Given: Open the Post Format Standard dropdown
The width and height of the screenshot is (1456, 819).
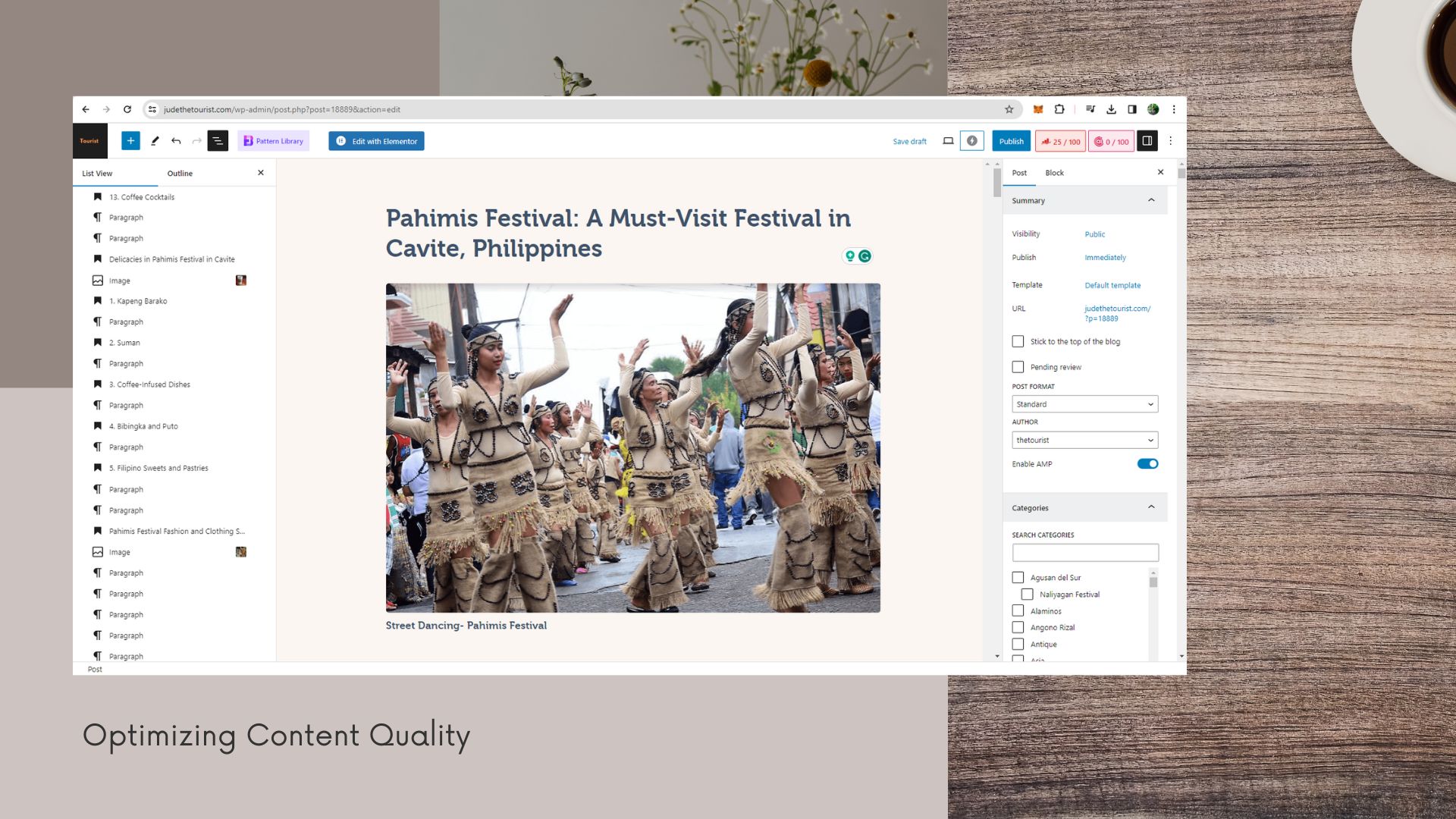Looking at the screenshot, I should point(1084,404).
